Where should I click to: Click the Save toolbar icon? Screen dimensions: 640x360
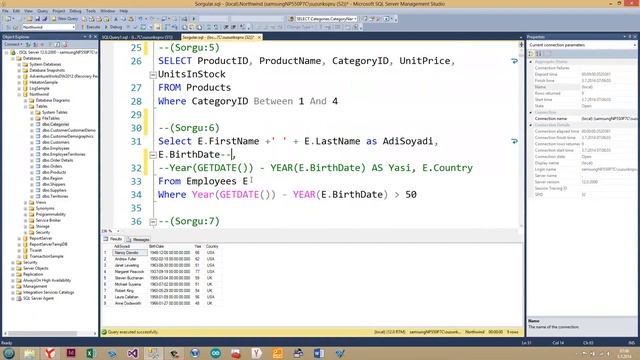[37, 19]
